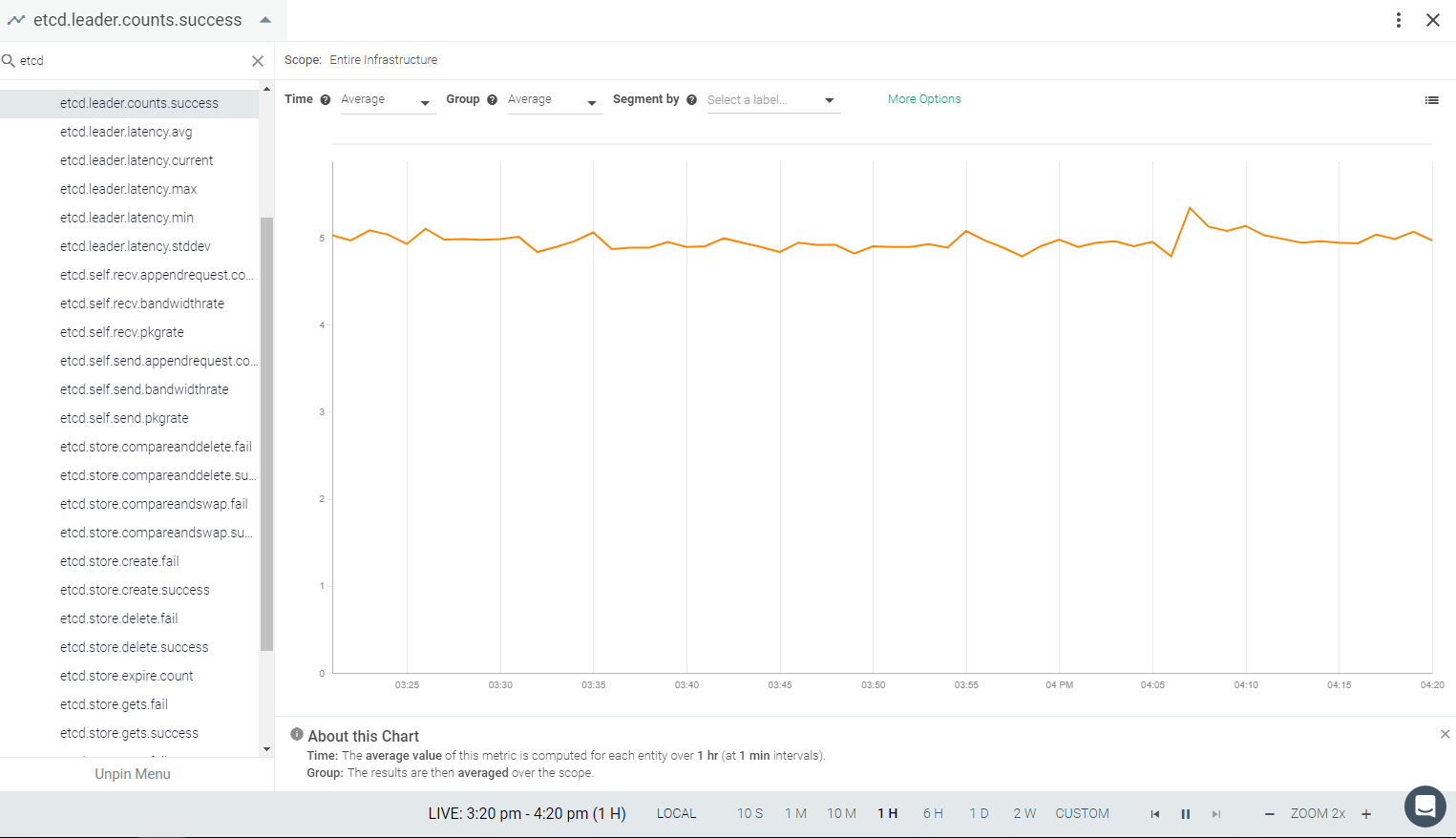Click the About this Chart info icon
Image resolution: width=1456 pixels, height=838 pixels.
[x=297, y=735]
